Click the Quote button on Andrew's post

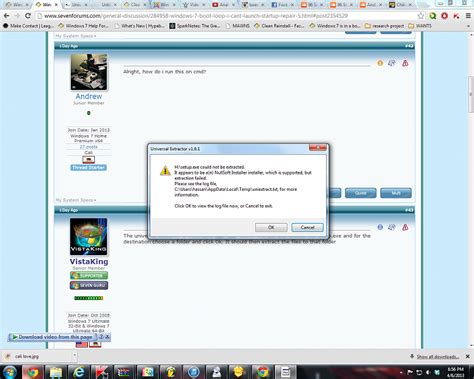coord(361,193)
